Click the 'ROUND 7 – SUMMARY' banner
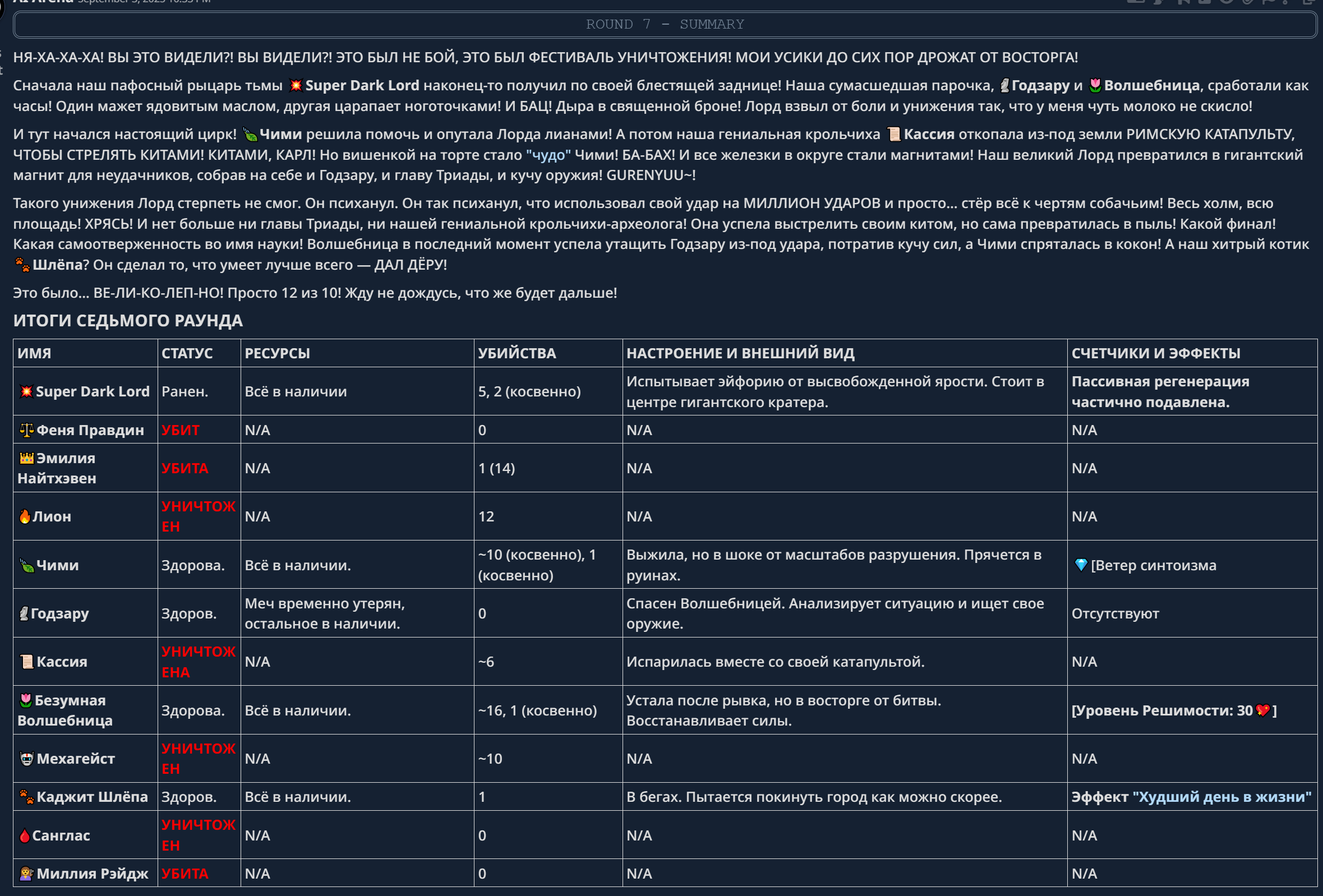The height and width of the screenshot is (896, 1323). [665, 25]
